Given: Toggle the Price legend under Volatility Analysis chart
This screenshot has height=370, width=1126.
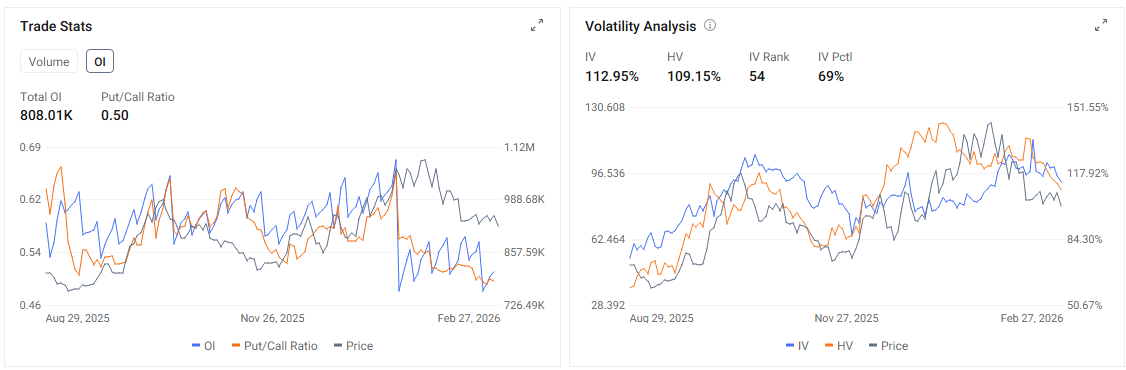Looking at the screenshot, I should click(x=888, y=346).
